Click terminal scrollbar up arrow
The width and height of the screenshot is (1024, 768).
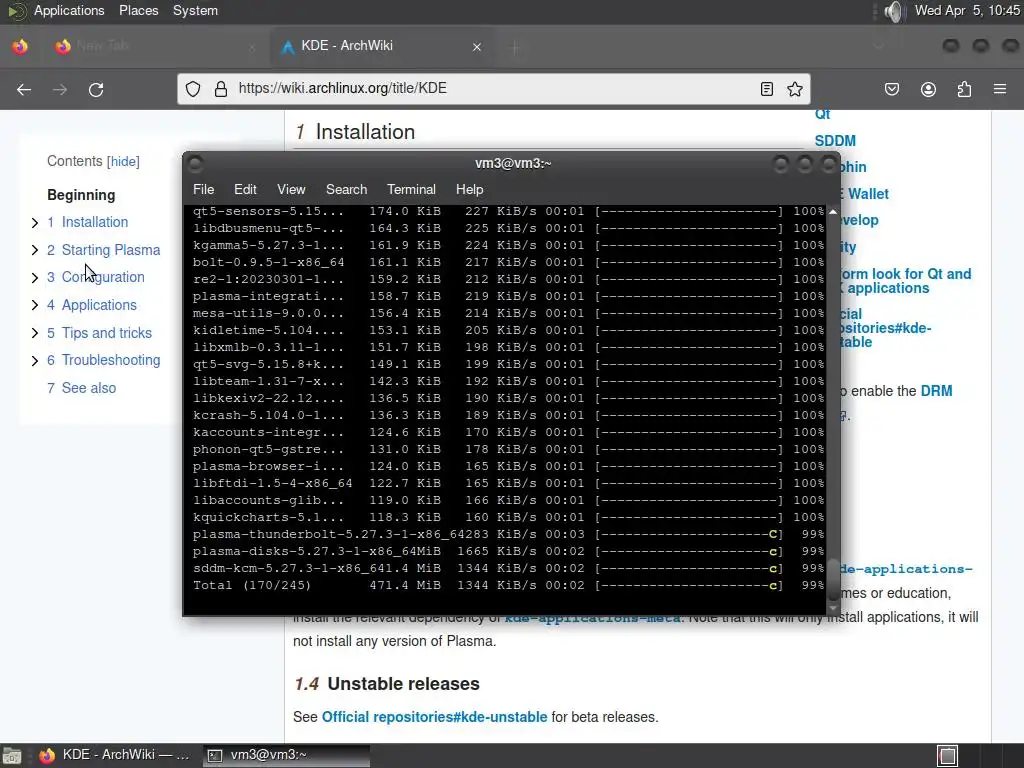(x=833, y=212)
